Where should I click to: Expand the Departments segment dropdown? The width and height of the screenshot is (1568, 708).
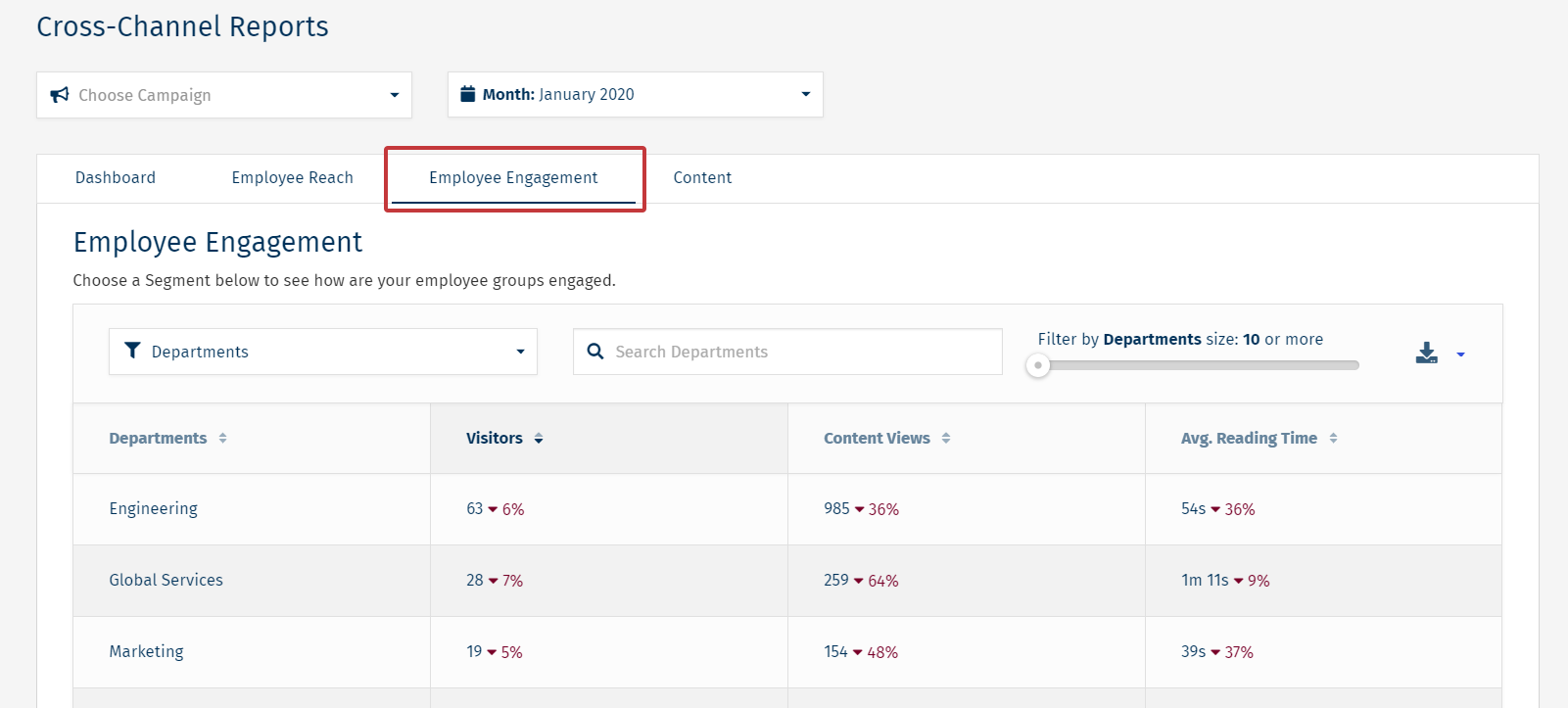[323, 352]
